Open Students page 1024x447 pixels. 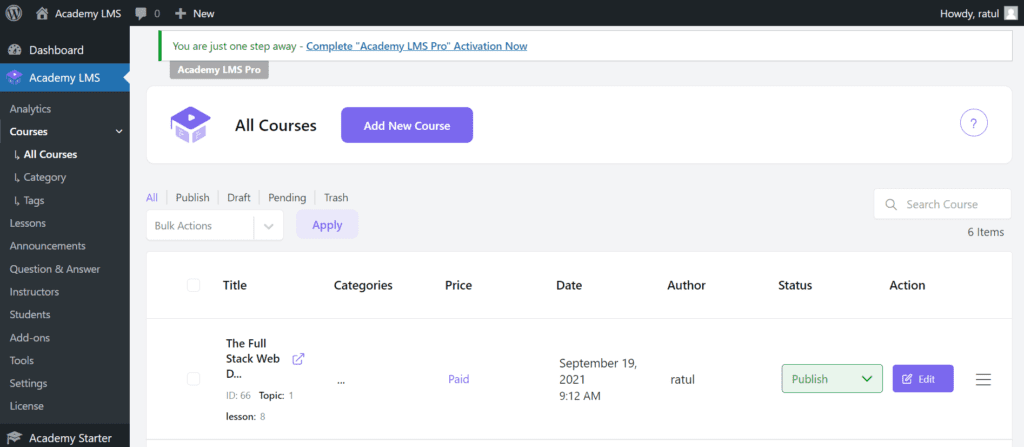(30, 315)
